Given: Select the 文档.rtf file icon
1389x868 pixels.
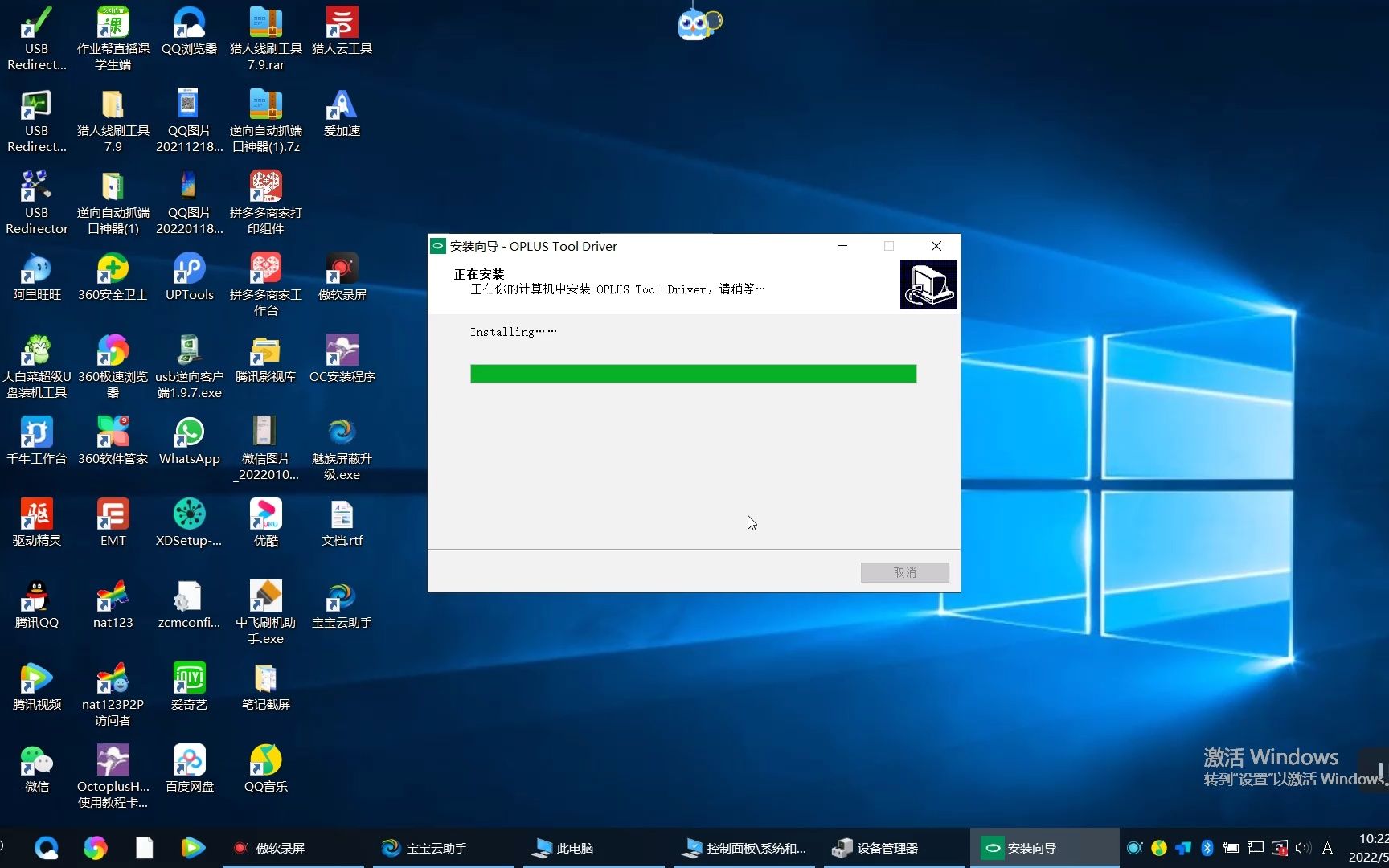Looking at the screenshot, I should [x=342, y=523].
